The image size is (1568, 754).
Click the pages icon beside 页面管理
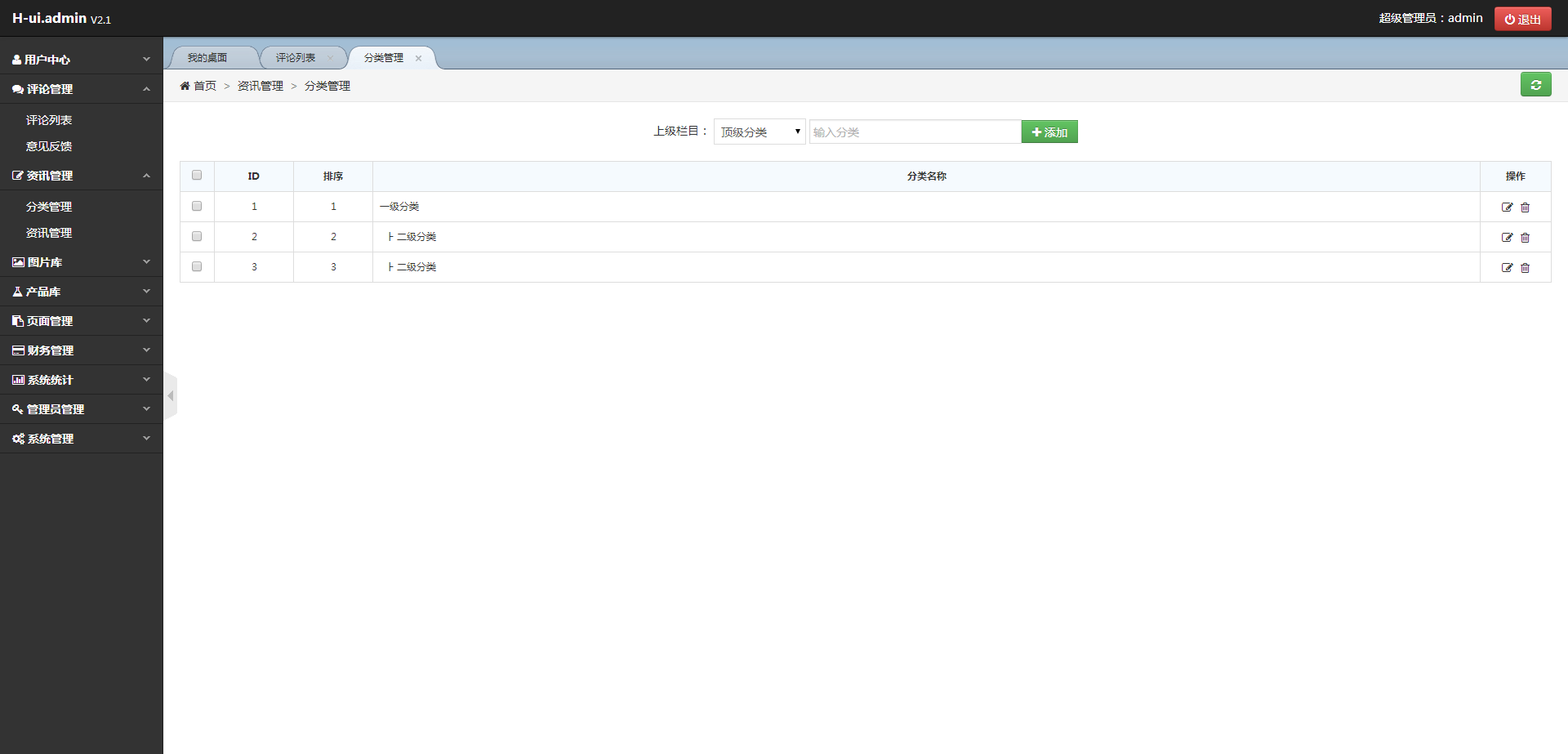pyautogui.click(x=17, y=321)
